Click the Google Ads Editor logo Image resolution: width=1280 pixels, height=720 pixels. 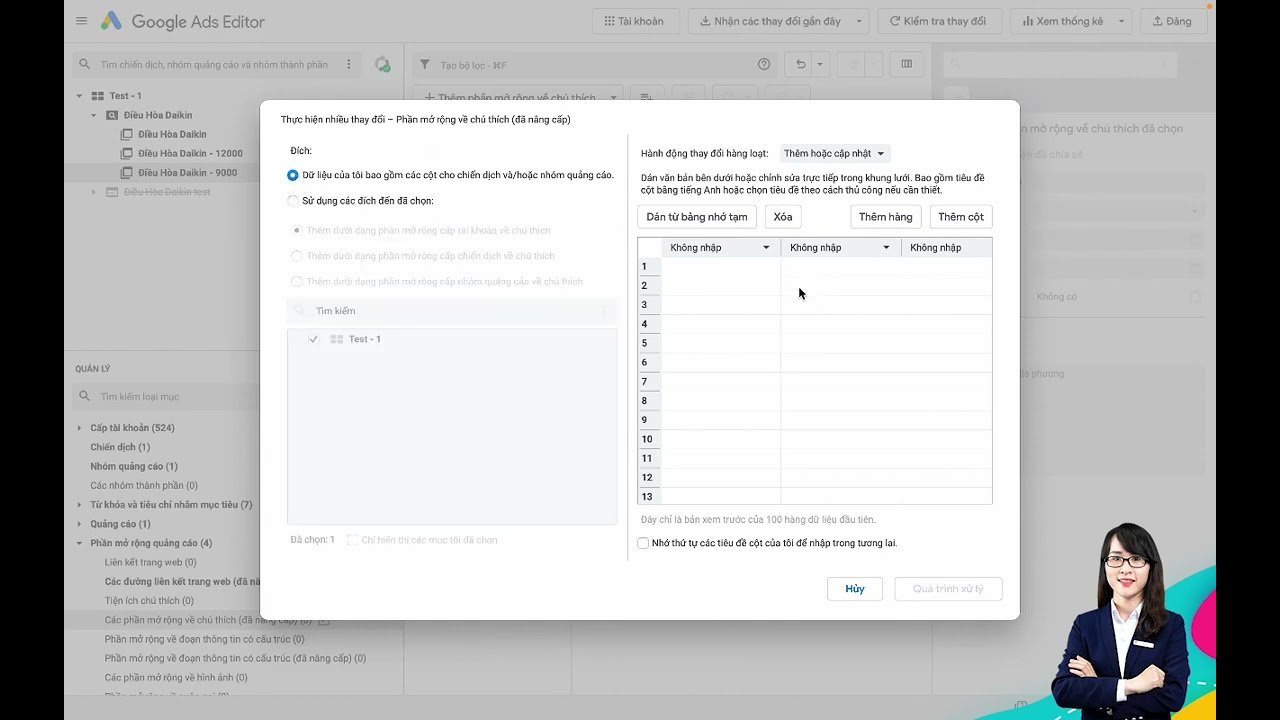tap(111, 21)
